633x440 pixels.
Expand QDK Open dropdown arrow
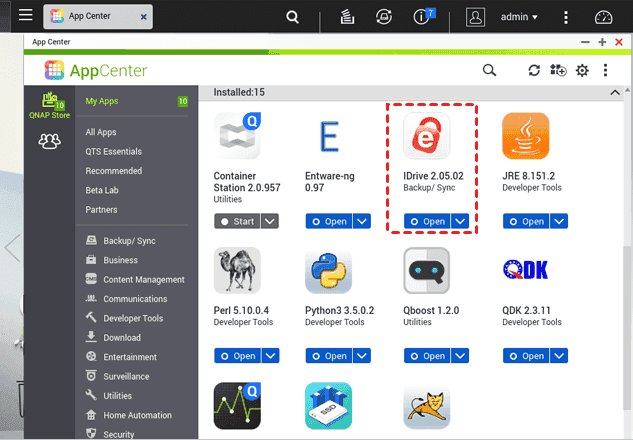click(x=559, y=356)
